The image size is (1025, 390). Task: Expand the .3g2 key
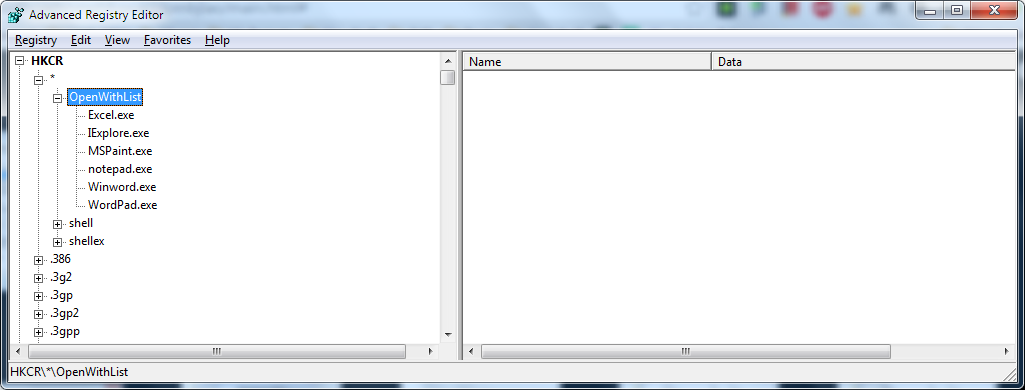38,278
